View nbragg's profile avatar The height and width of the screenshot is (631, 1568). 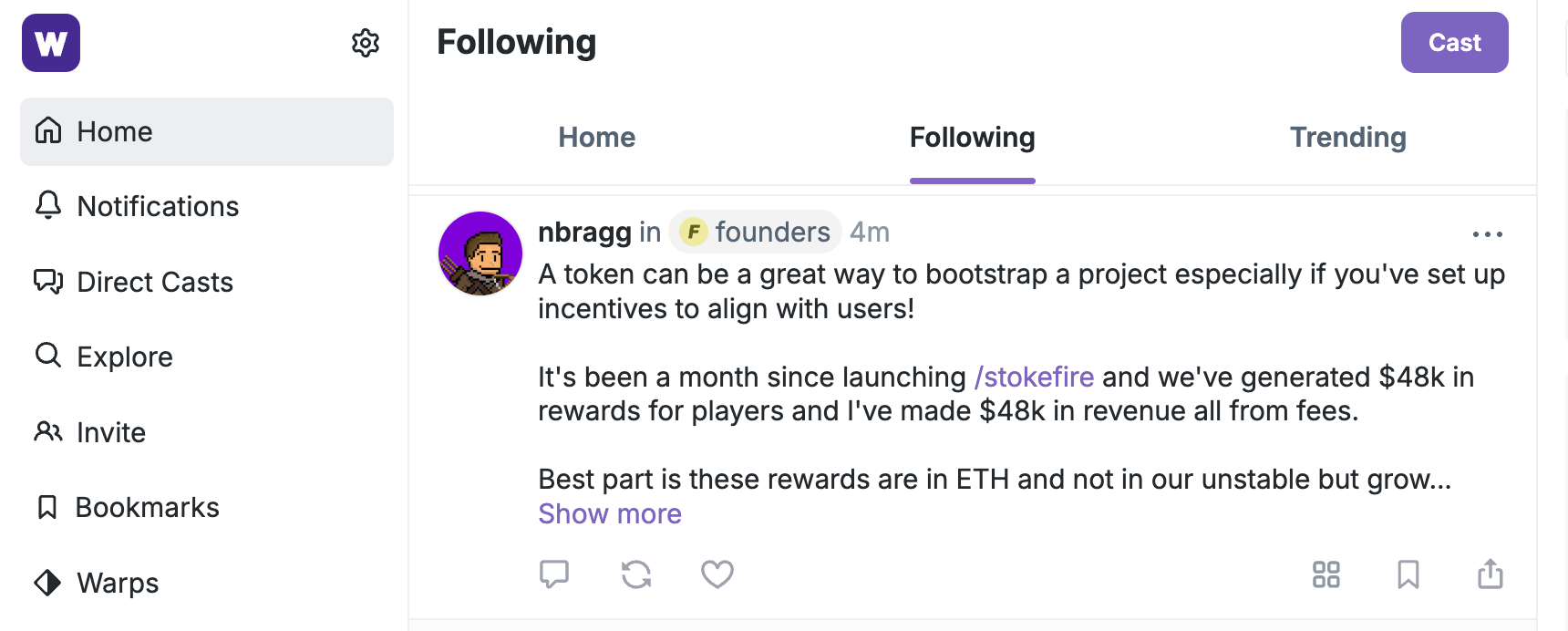480,253
